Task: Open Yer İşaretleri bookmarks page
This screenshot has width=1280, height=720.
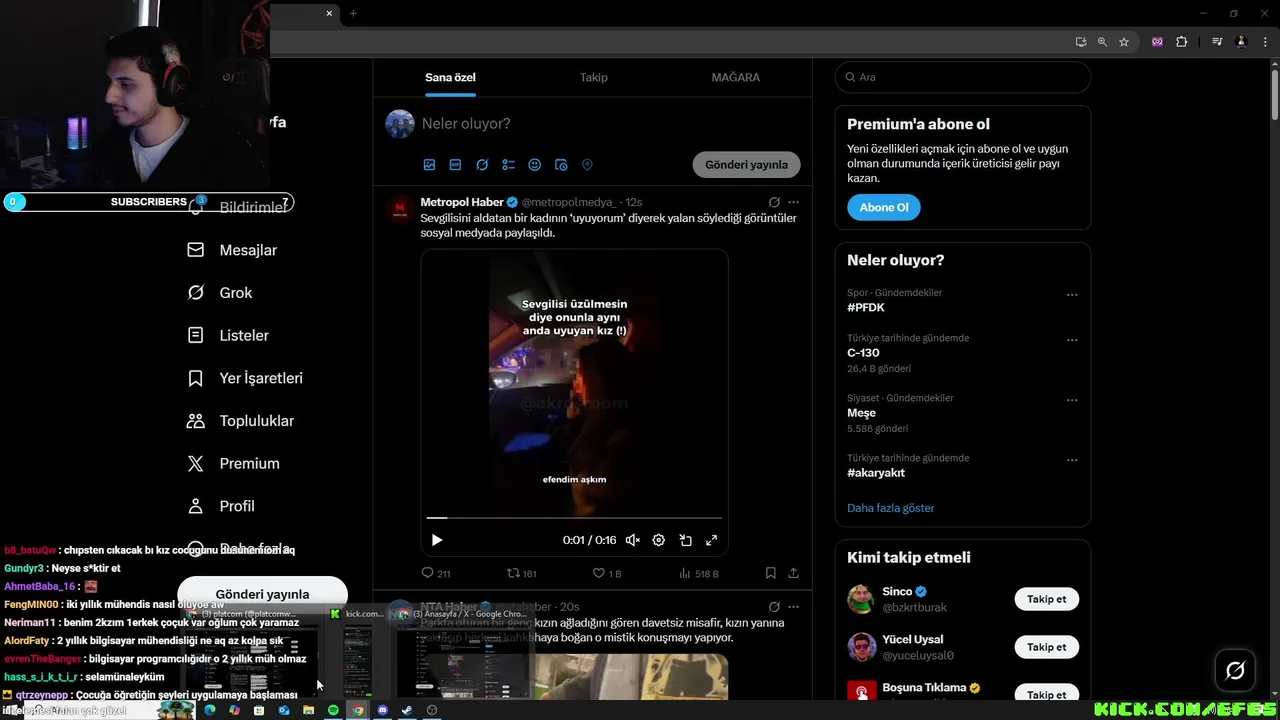Action: [245, 379]
